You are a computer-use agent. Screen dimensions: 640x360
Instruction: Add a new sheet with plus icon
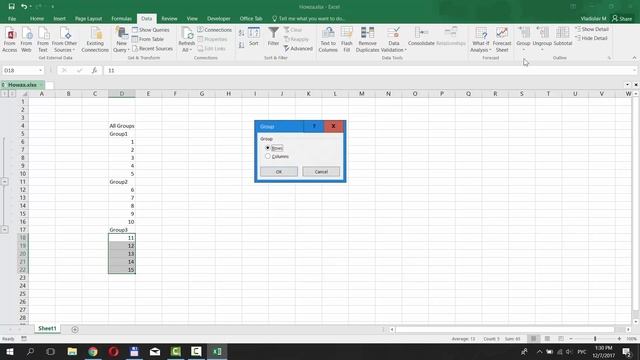(x=75, y=329)
